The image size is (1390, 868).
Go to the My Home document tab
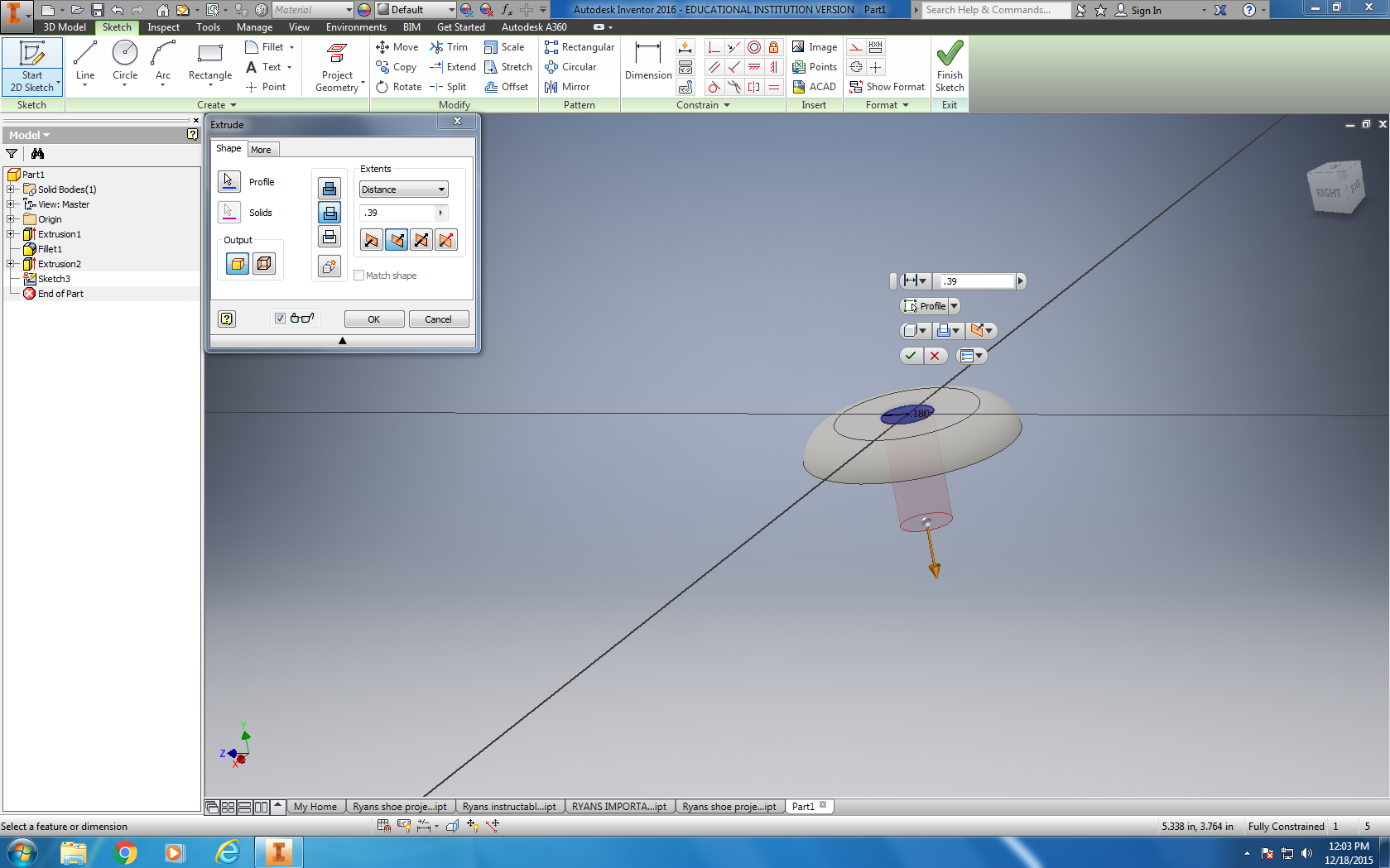click(315, 807)
